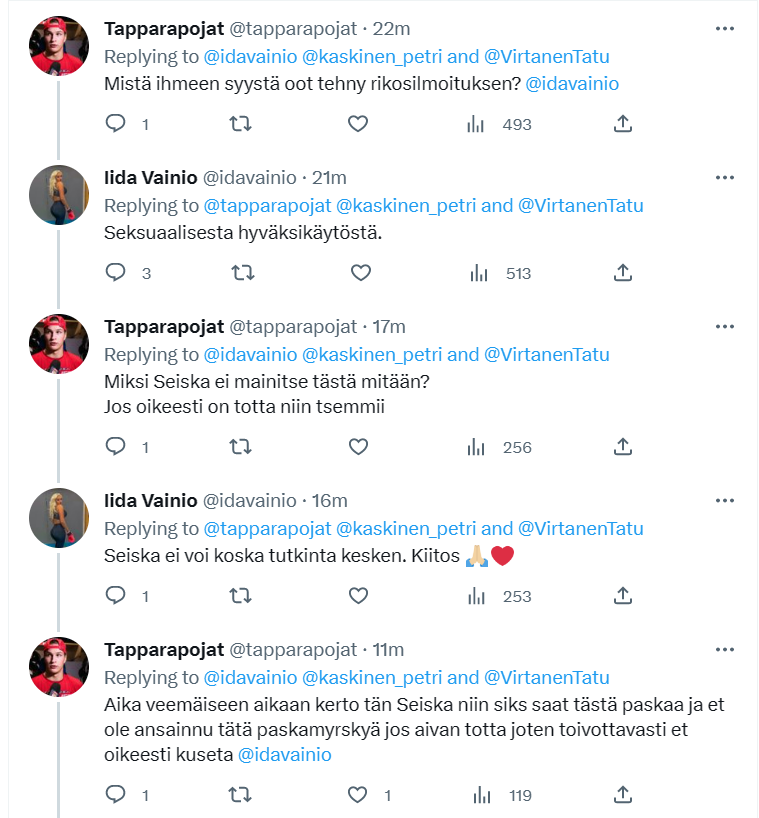Open more menu on Iida Vainio's 21m tweet
This screenshot has width=759, height=818.
point(725,178)
